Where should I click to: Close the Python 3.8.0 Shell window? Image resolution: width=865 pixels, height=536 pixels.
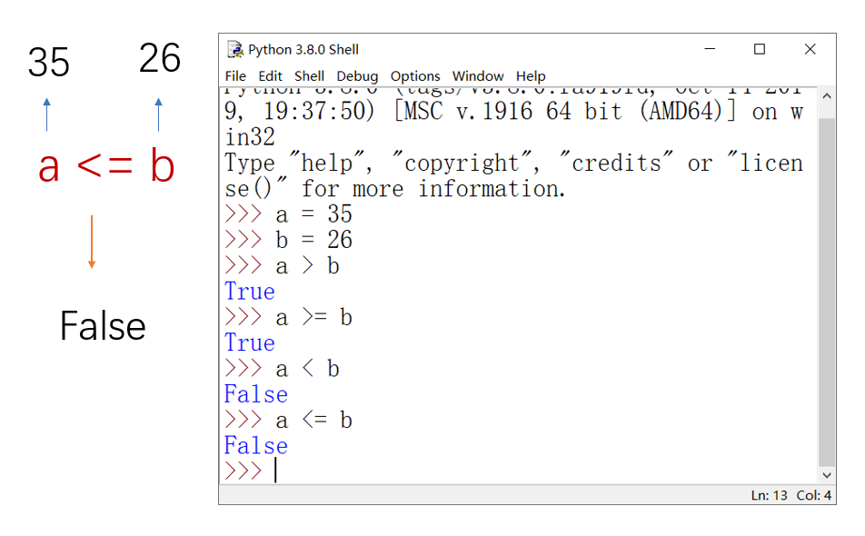(810, 49)
